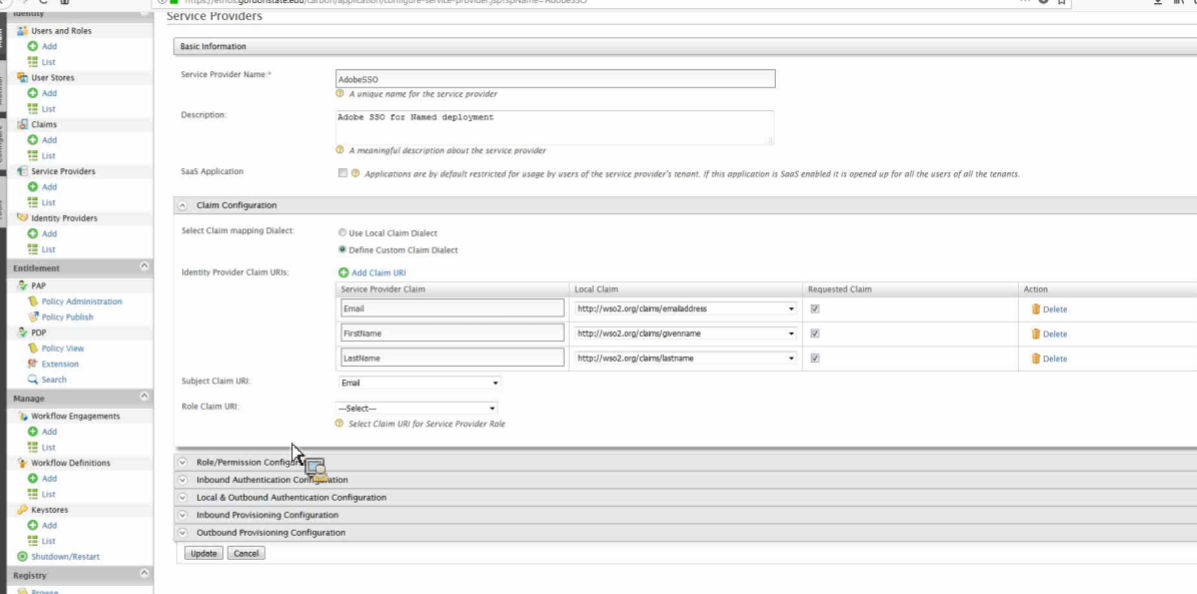Image resolution: width=1197 pixels, height=594 pixels.
Task: Collapse the Claim Configuration section
Action: coord(182,205)
